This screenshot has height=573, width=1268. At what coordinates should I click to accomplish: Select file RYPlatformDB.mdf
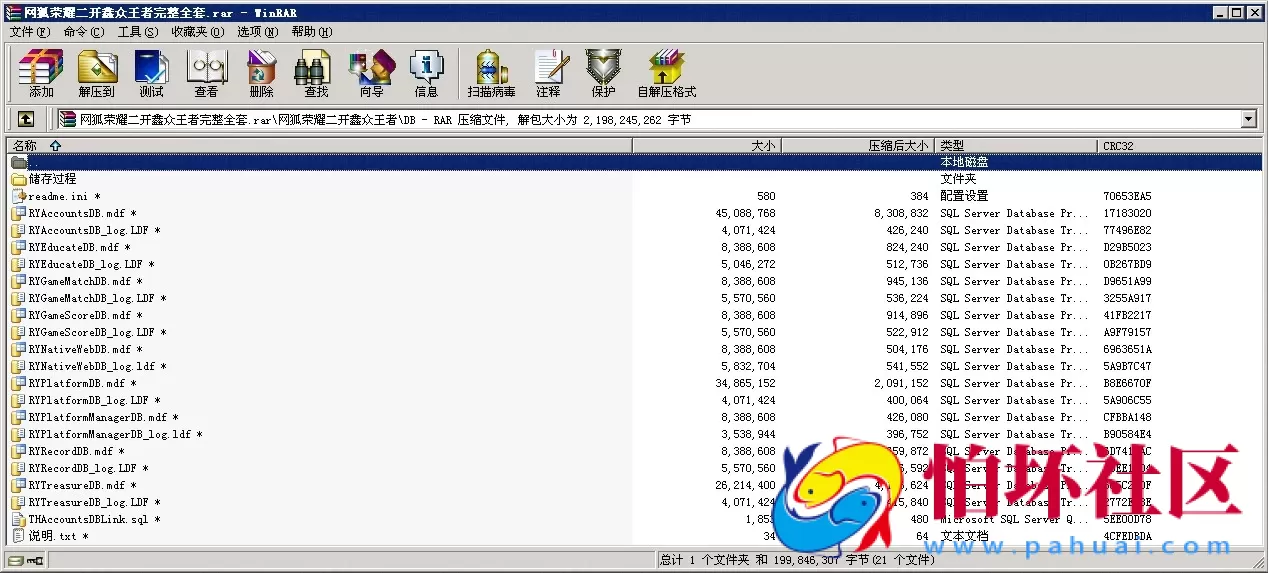tap(634, 383)
